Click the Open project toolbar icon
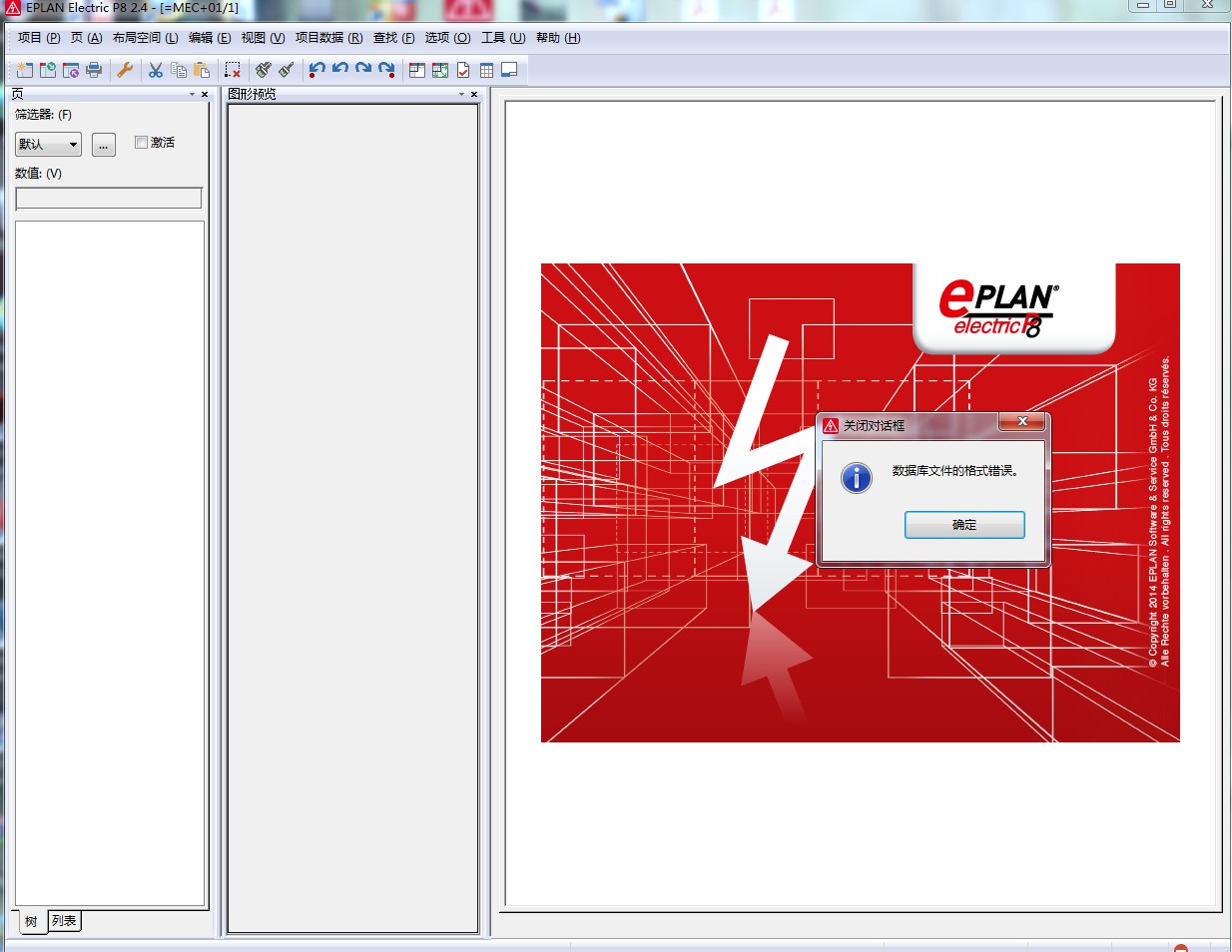This screenshot has height=952, width=1232. 47,70
